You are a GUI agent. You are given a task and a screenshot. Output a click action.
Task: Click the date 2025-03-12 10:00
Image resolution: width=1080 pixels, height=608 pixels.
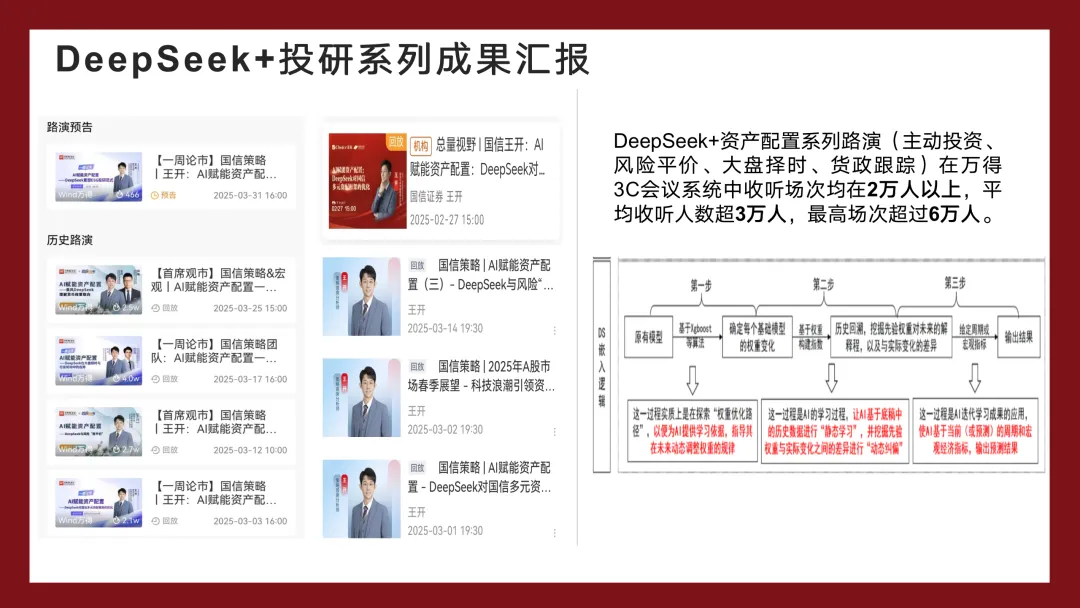(x=250, y=450)
